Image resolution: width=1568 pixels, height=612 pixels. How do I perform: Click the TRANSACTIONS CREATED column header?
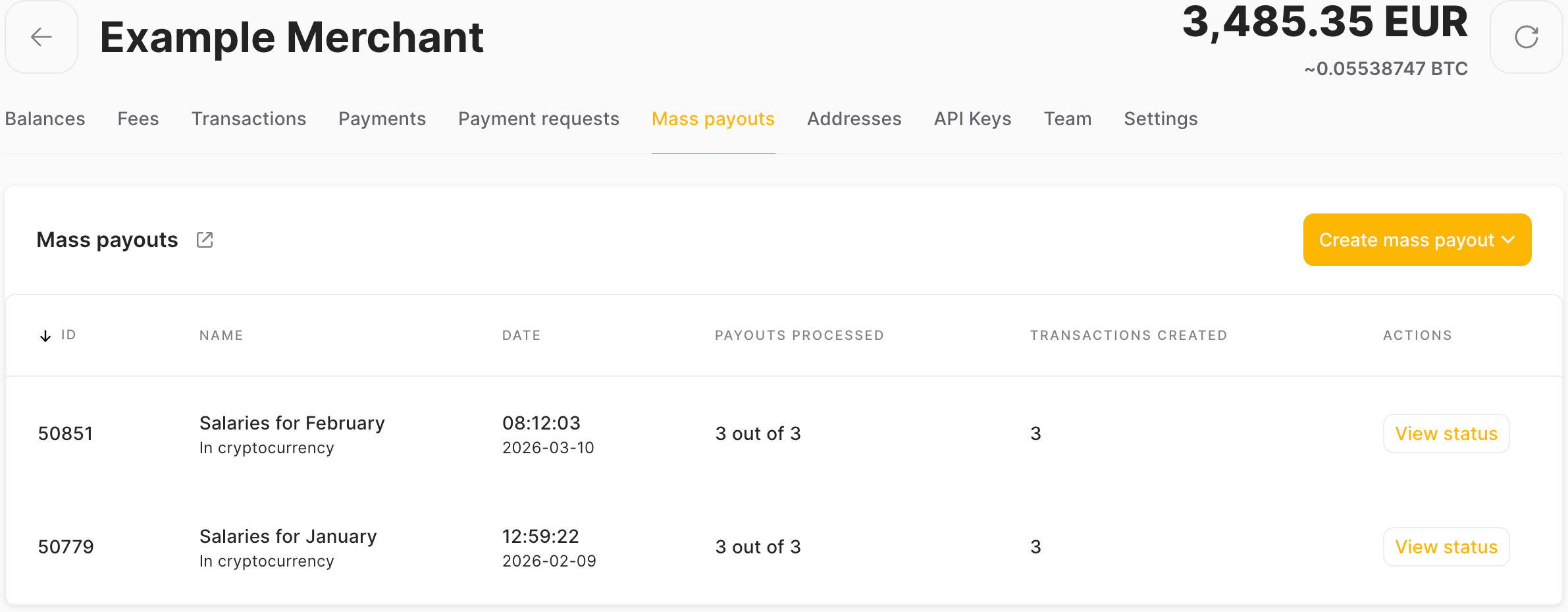pos(1128,335)
